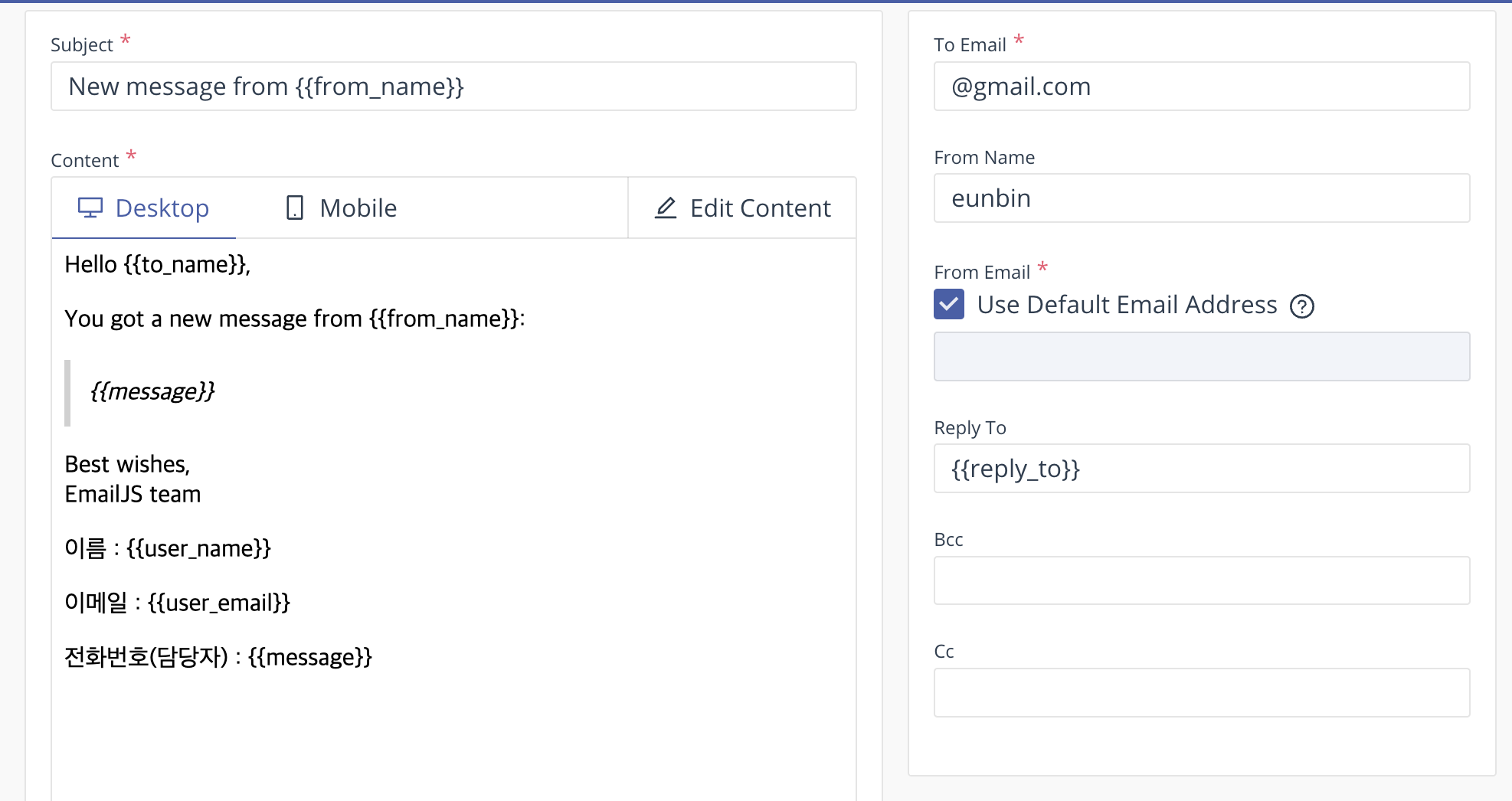Click the pencil icon next to Edit Content
Viewport: 1512px width, 801px height.
666,208
